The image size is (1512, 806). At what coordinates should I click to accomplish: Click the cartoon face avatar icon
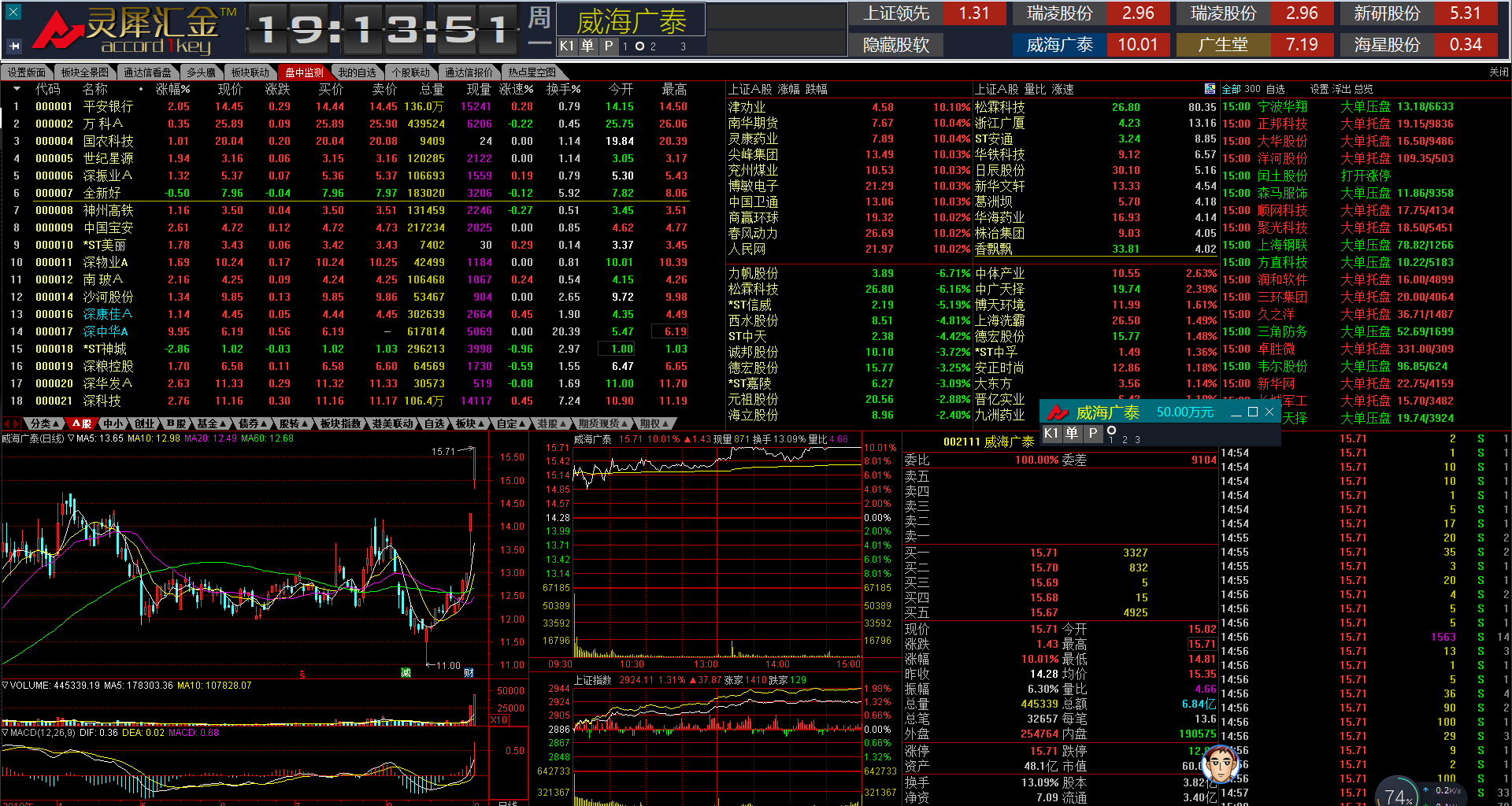click(1221, 763)
